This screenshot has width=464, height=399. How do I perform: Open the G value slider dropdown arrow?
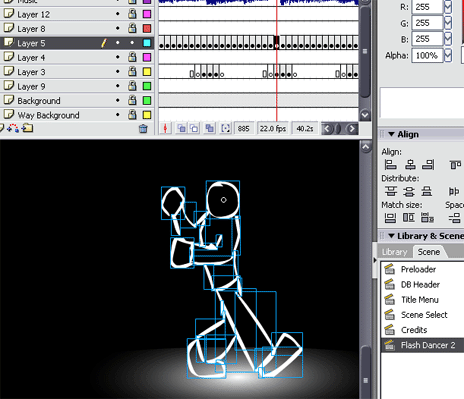click(x=448, y=23)
